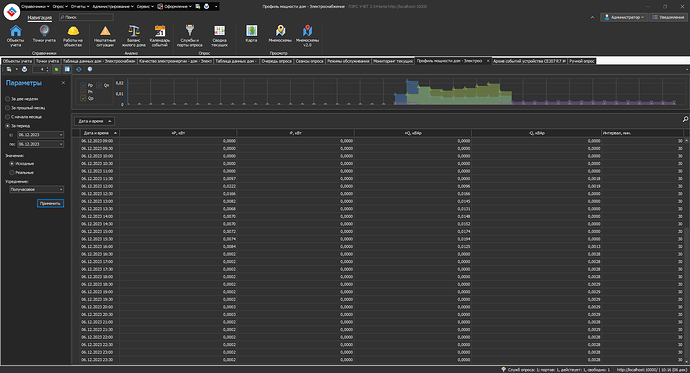Toggle the Pp series checkbox in the legend
This screenshot has width=690, height=373.
(x=84, y=85)
